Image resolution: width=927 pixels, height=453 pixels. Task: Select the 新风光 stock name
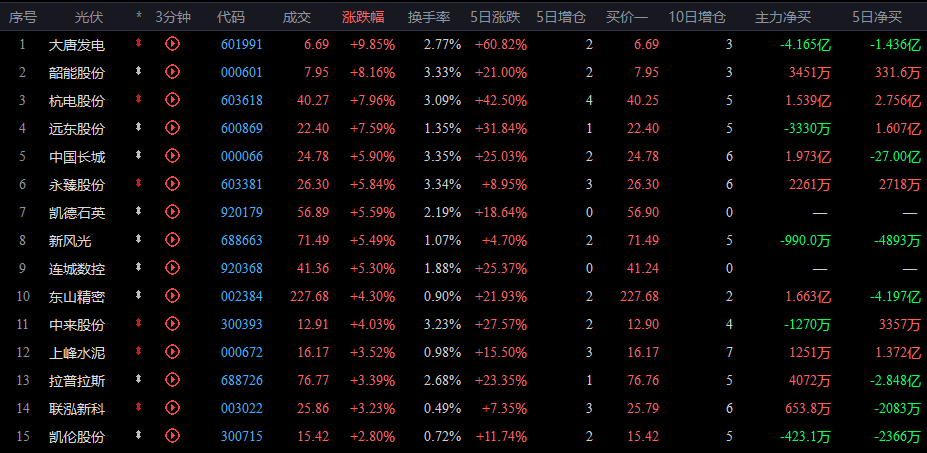pos(70,241)
